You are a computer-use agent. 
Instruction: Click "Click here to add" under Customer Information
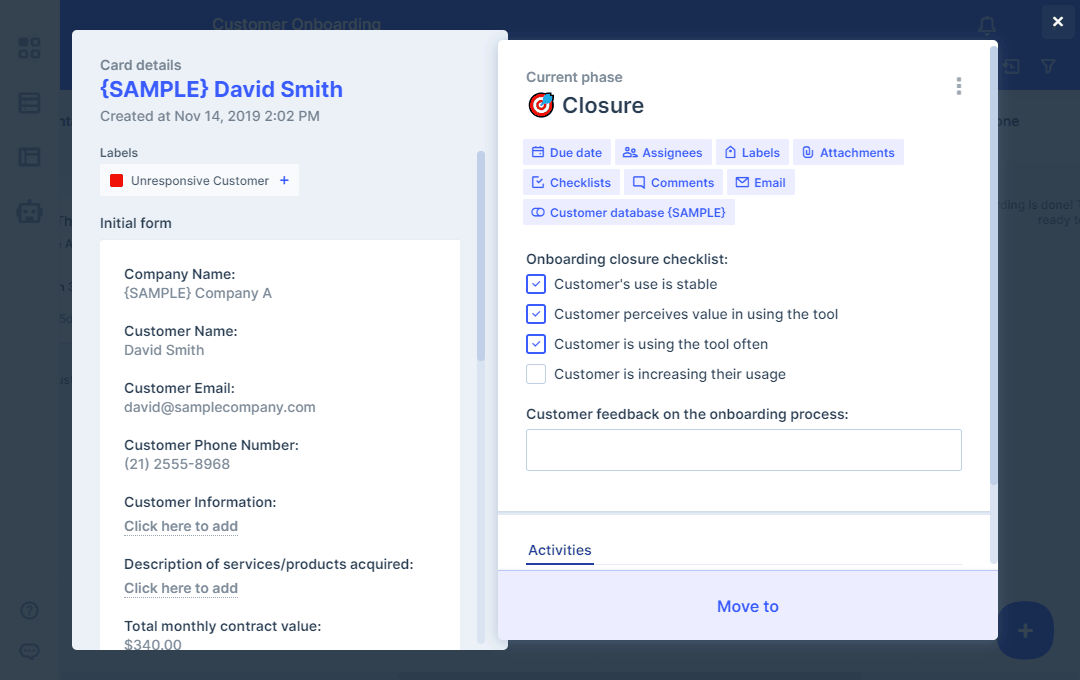point(181,526)
